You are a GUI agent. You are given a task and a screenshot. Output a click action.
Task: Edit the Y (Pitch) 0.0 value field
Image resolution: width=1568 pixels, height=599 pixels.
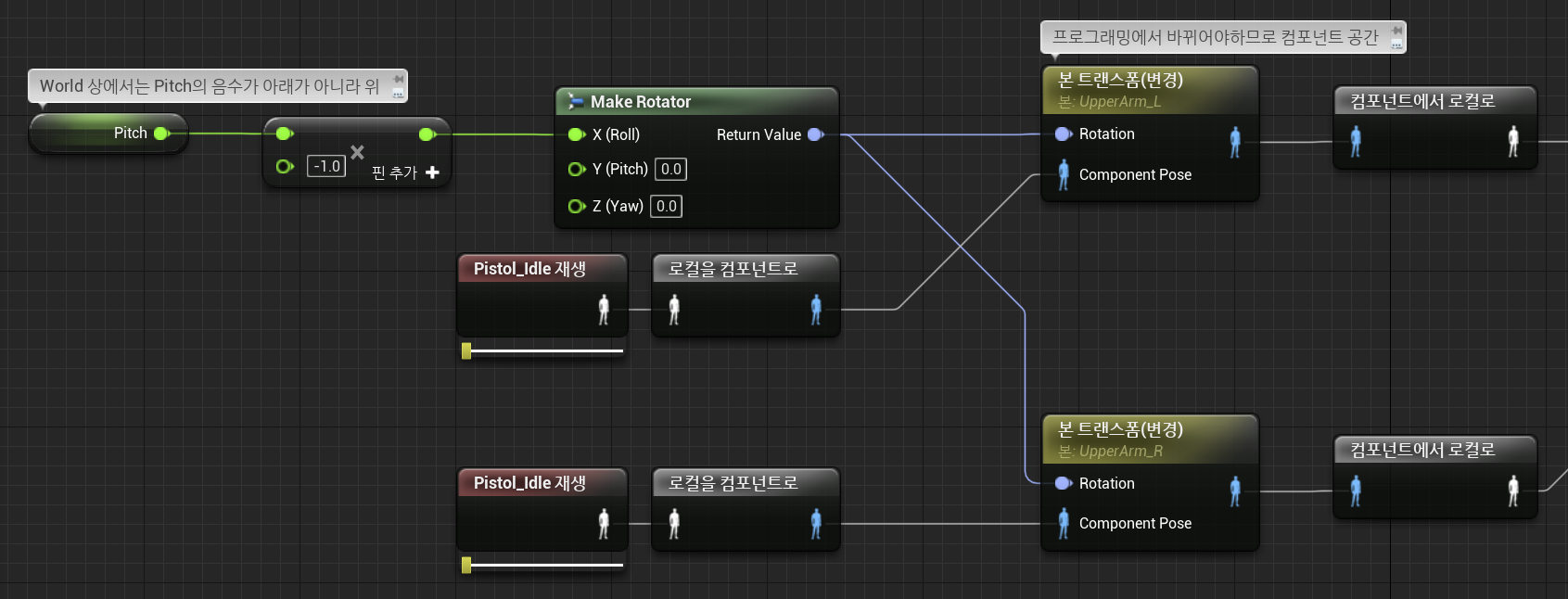(670, 169)
